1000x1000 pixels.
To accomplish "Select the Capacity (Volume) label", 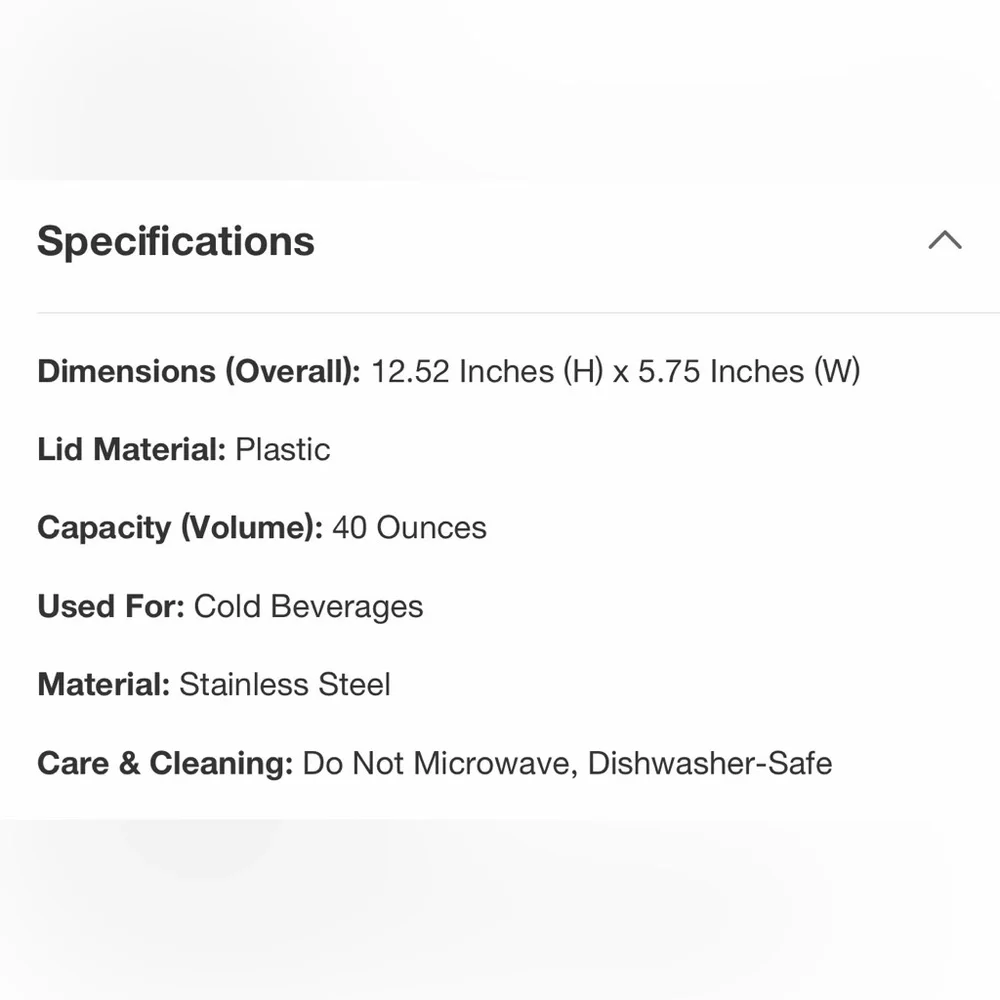I will pos(179,528).
